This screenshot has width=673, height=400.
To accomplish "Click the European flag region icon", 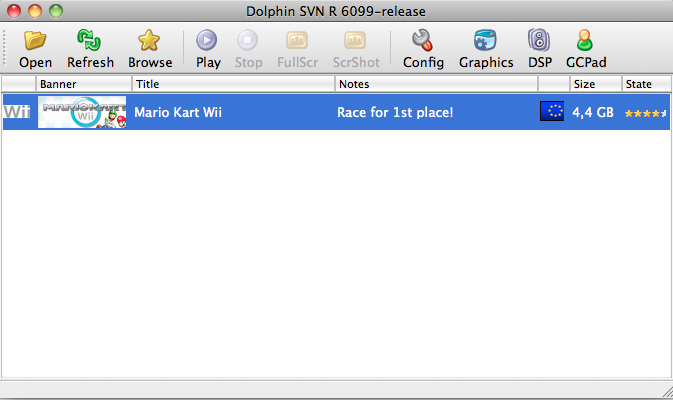I will click(x=551, y=112).
